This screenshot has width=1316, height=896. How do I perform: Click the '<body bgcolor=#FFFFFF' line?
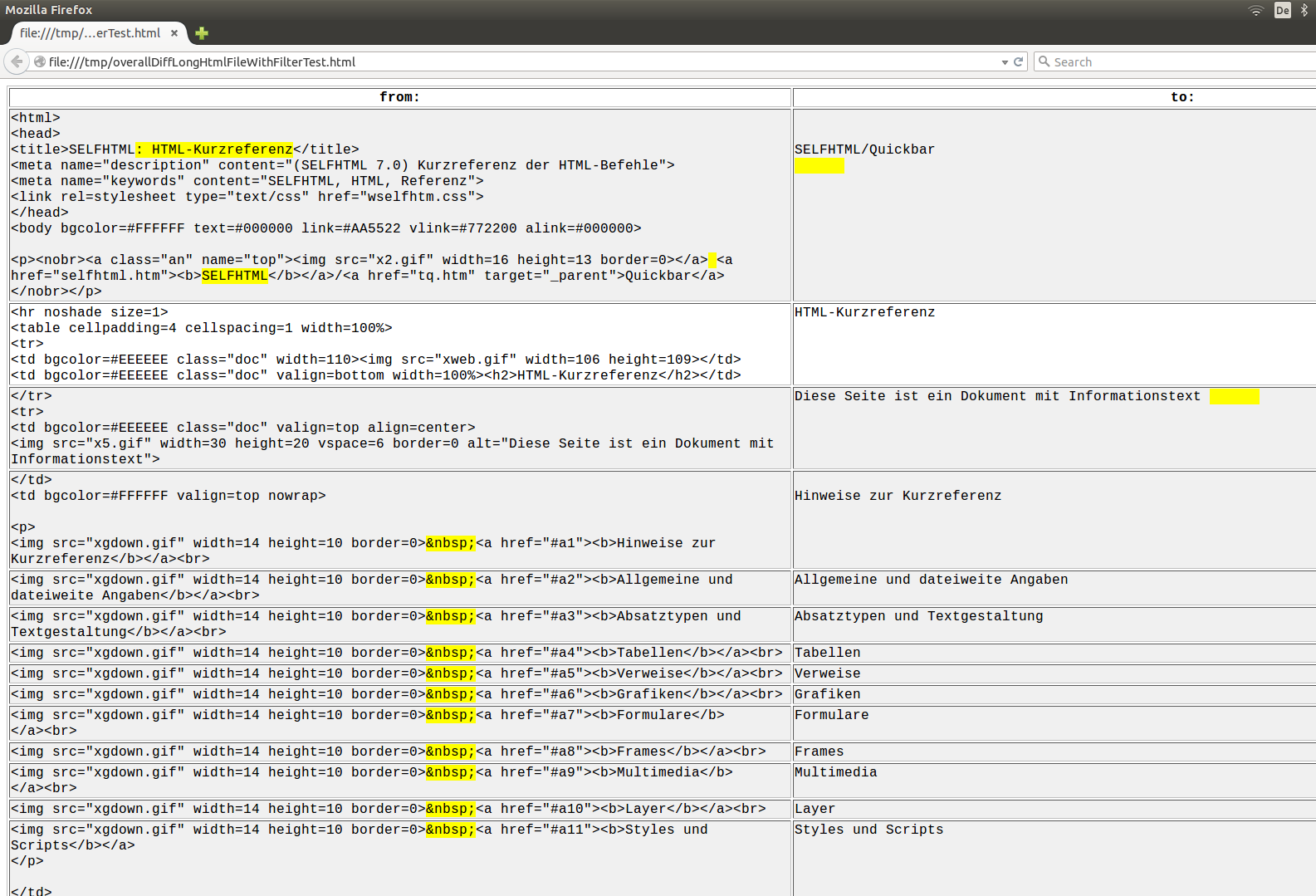(326, 228)
